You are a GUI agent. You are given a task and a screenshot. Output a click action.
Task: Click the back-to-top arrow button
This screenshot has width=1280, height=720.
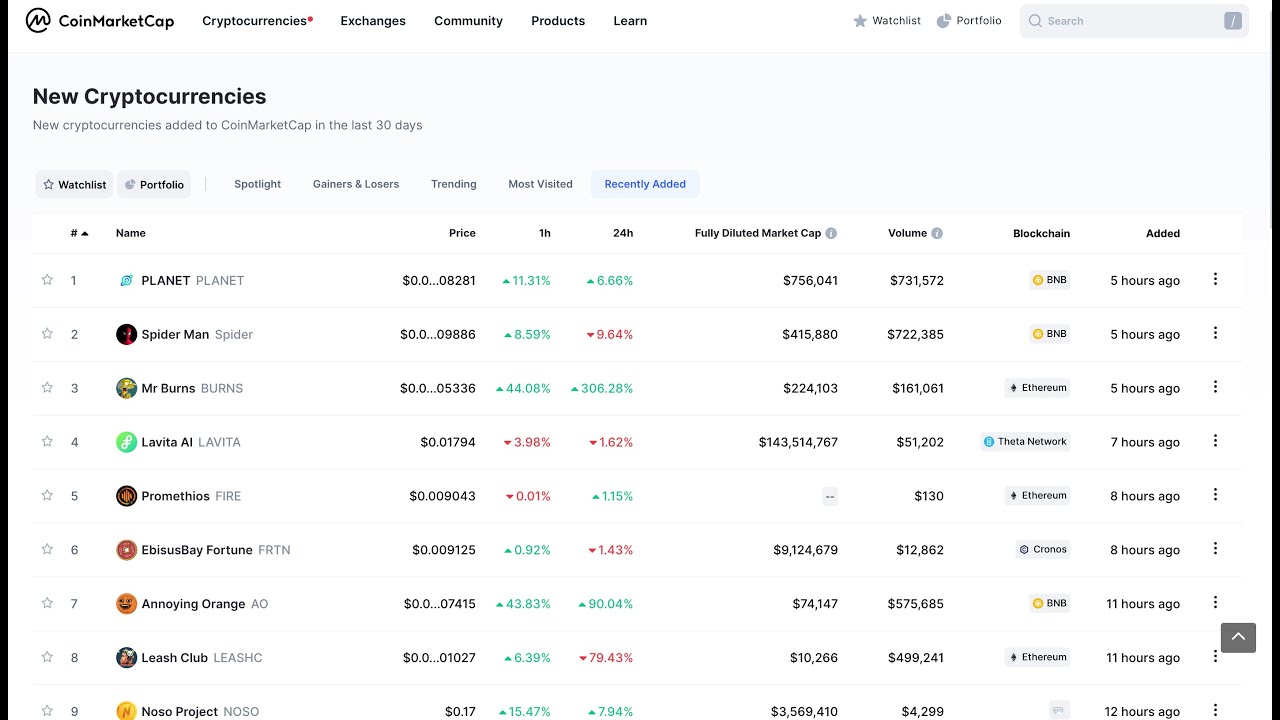(x=1238, y=637)
